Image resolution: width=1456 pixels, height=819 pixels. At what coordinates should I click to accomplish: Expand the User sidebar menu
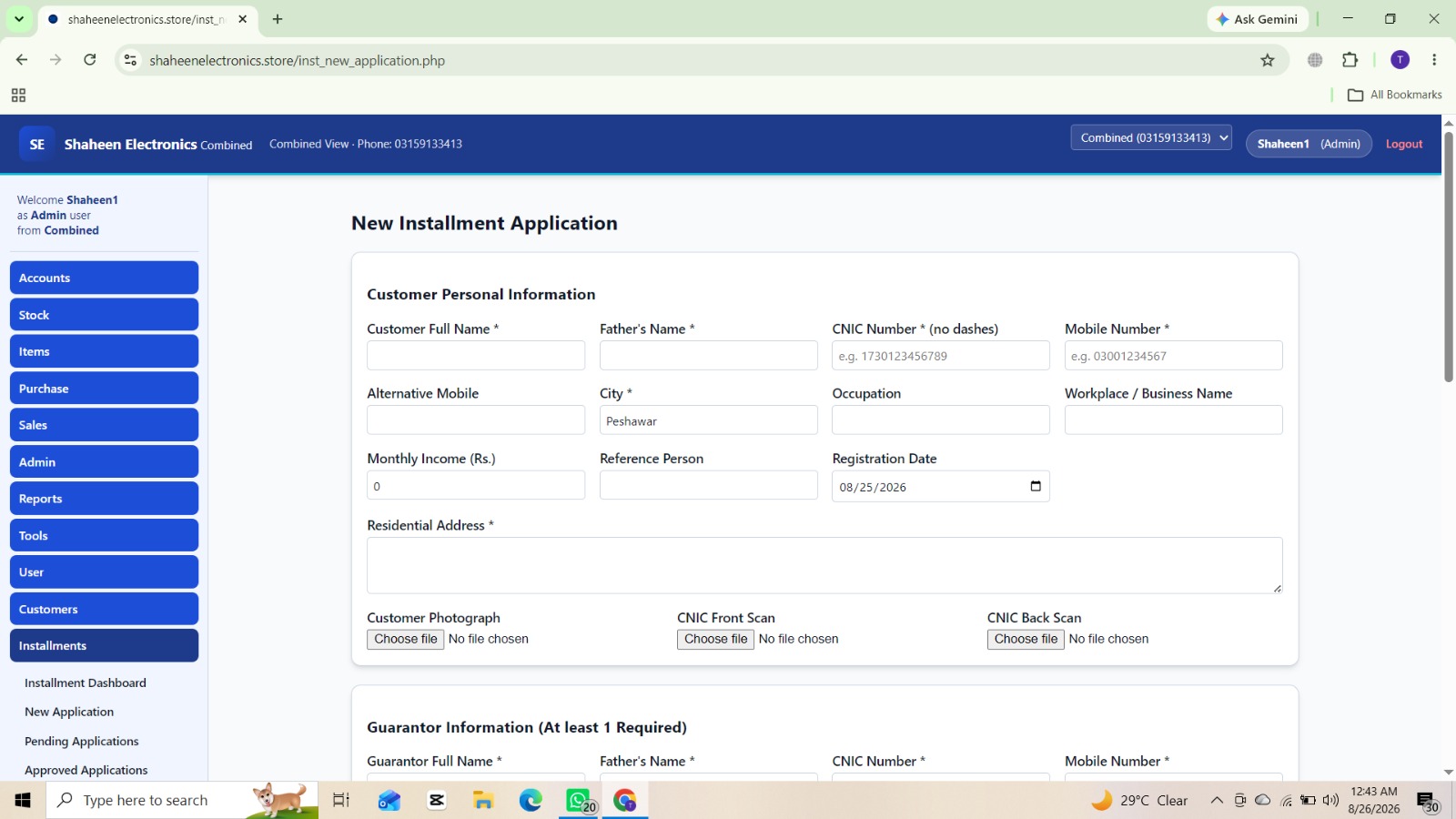click(x=104, y=572)
